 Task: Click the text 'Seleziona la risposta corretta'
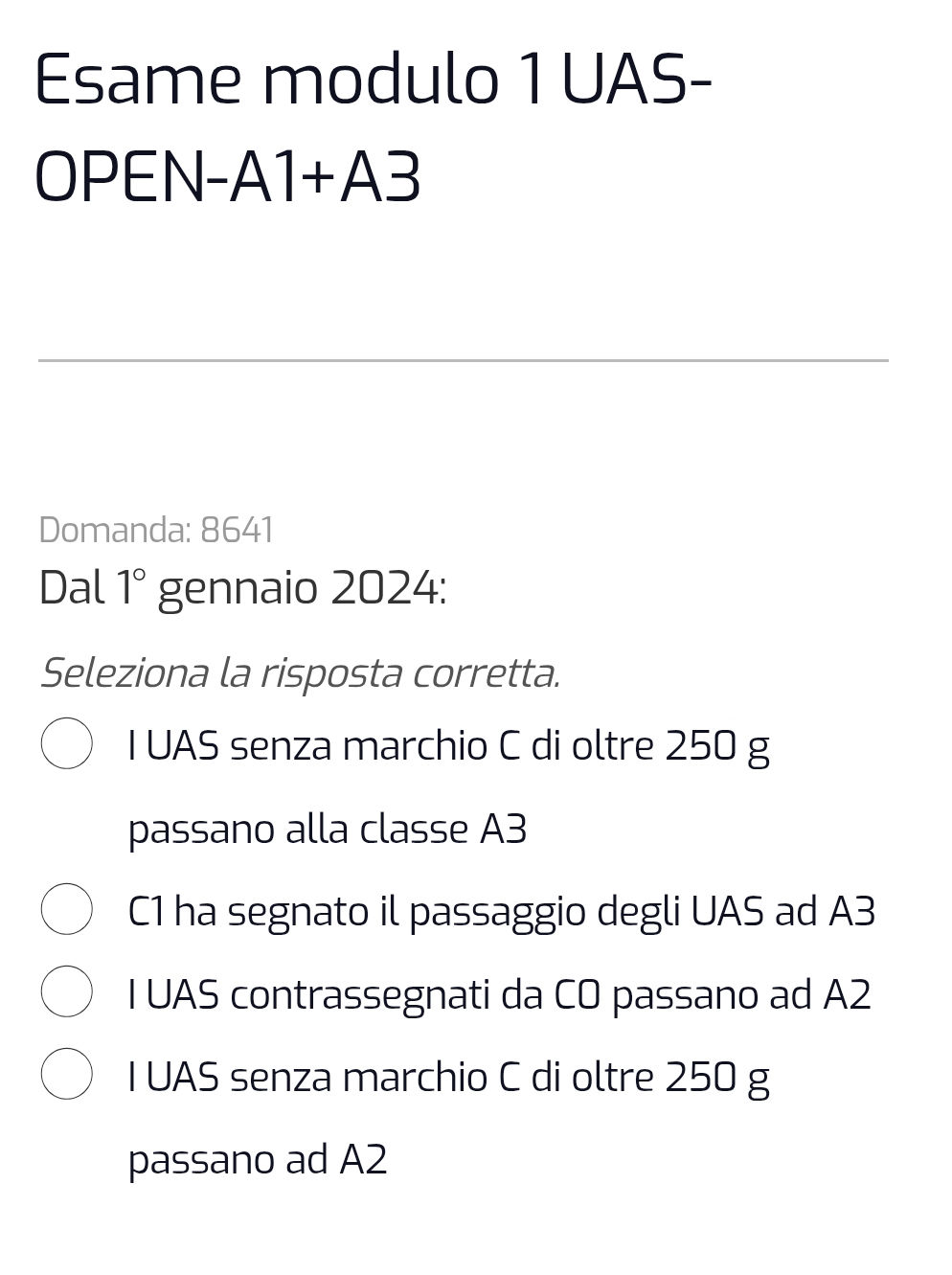[302, 672]
